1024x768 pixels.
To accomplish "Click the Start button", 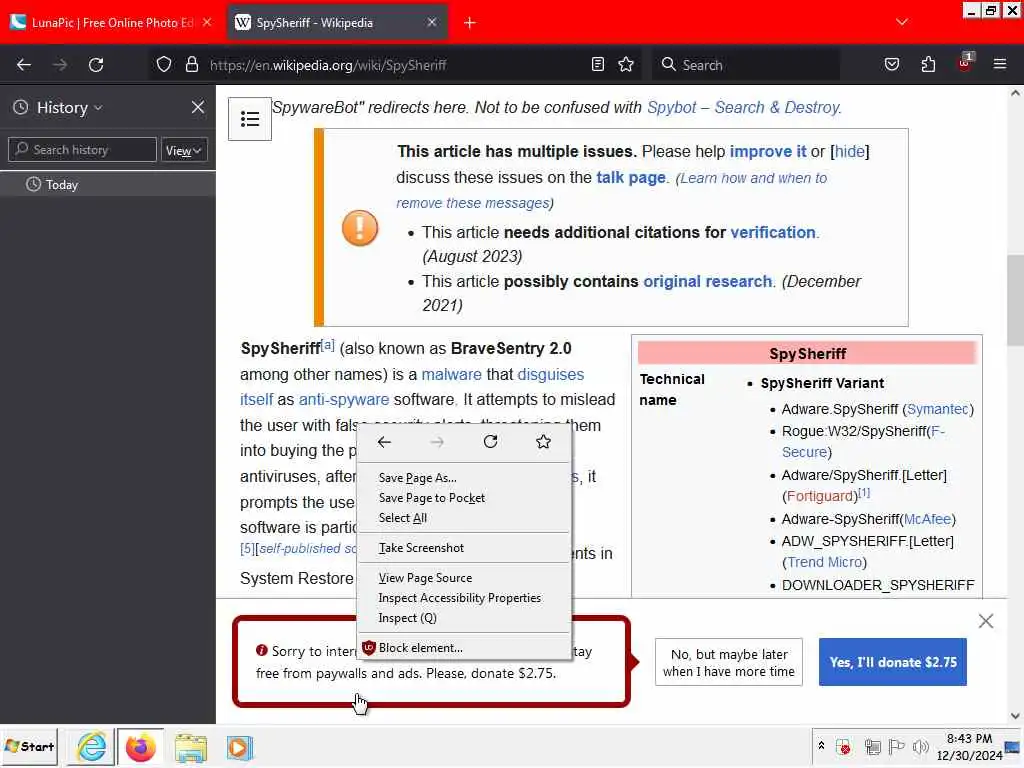I will click(29, 746).
